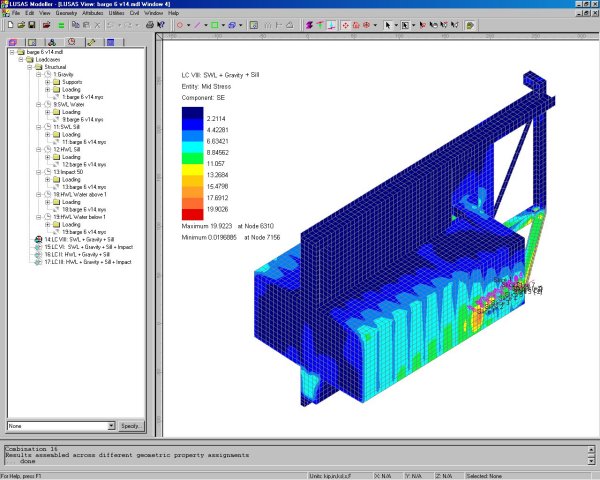600x480 pixels.
Task: Open the Attributes tab icon in treeview
Action: pos(52,42)
